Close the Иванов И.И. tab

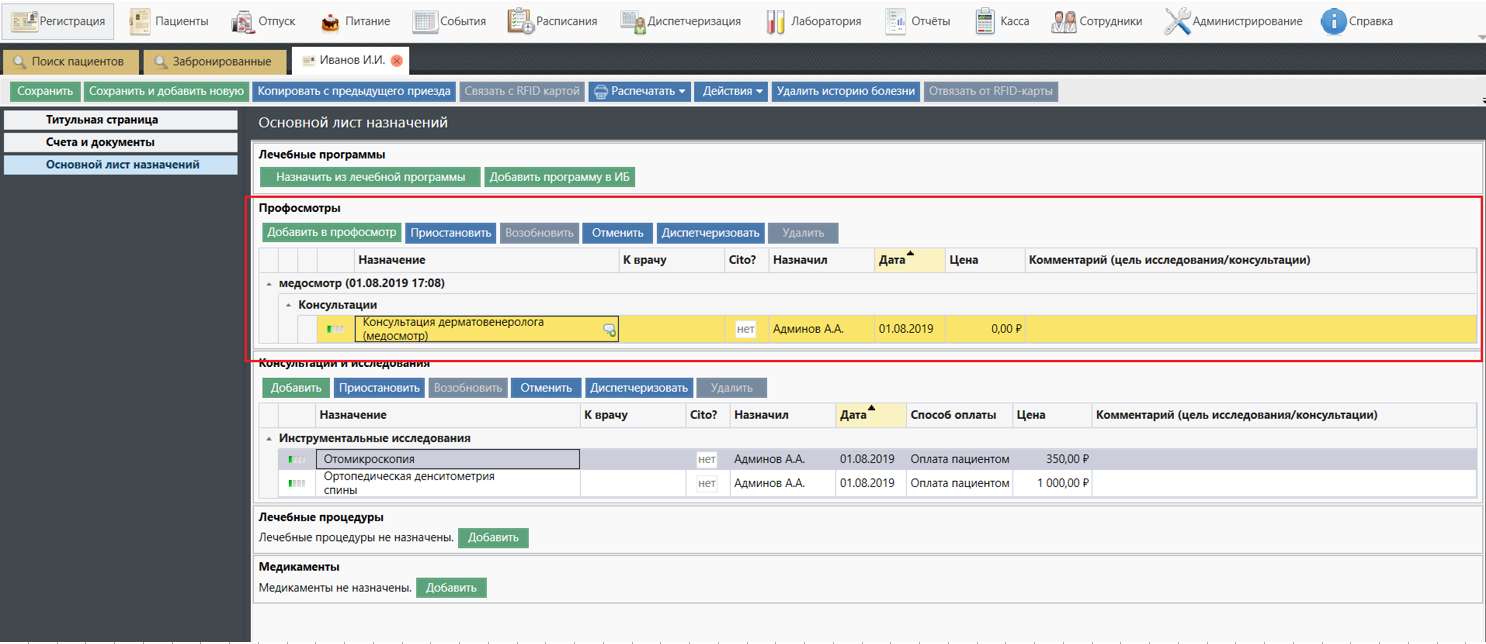397,61
